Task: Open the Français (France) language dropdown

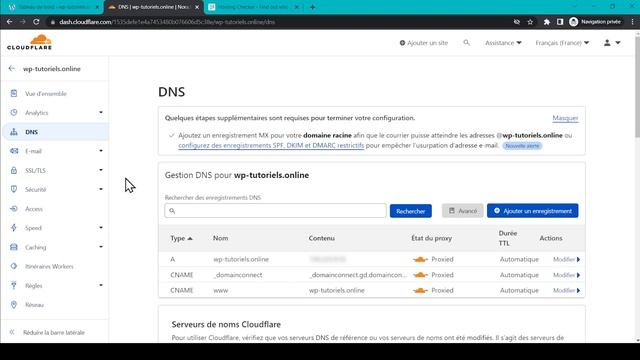Action: coord(562,42)
